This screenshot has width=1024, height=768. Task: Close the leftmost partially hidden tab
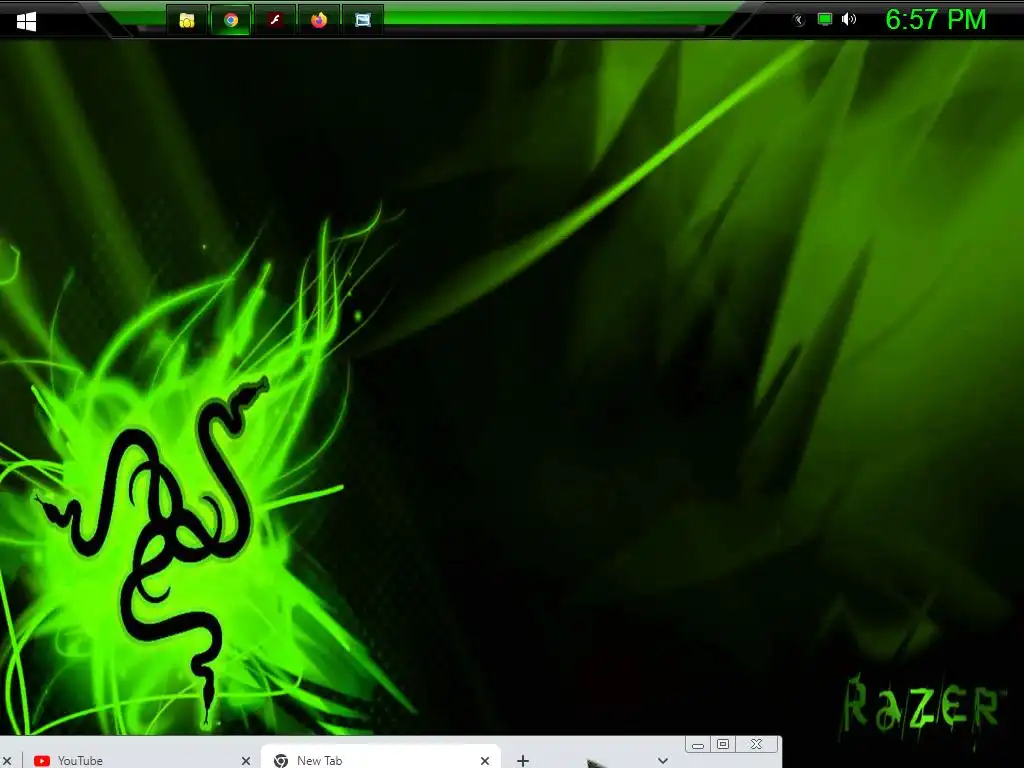coord(7,761)
